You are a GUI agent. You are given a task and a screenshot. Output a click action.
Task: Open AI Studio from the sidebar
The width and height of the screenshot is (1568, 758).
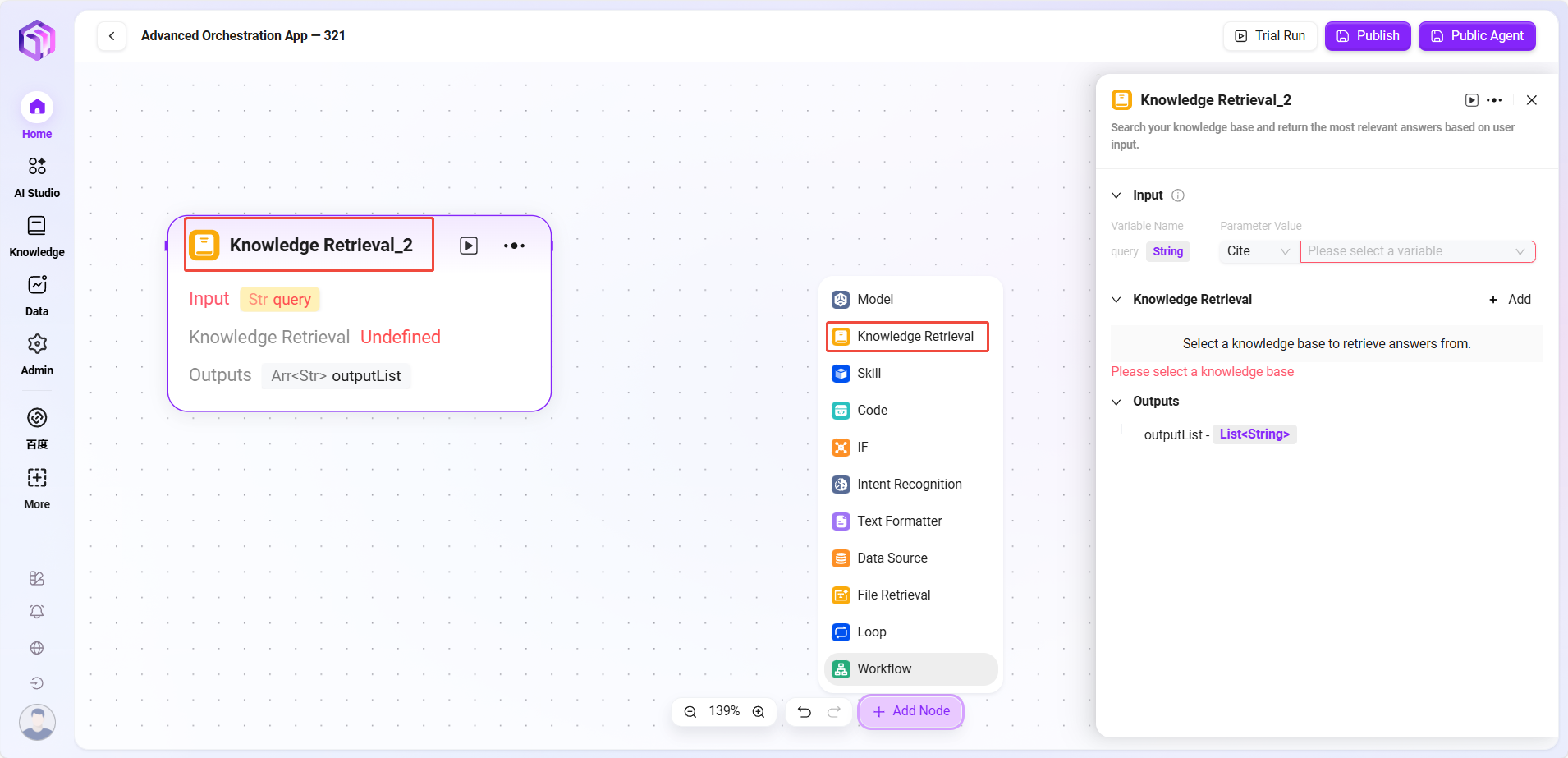37,177
